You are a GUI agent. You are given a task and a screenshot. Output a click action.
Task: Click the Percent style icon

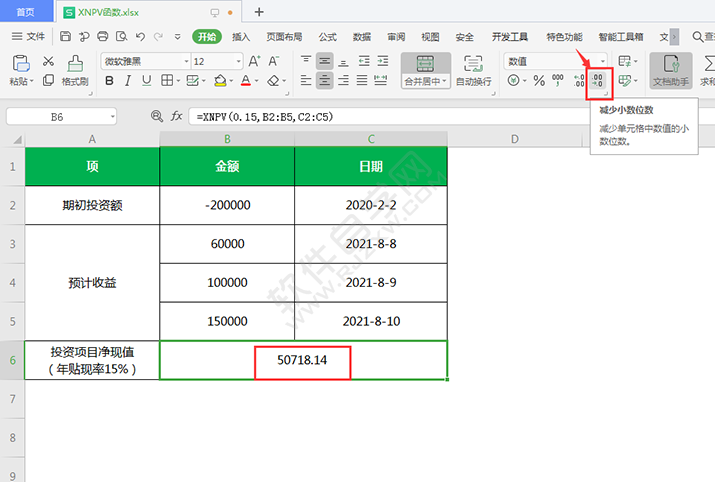[x=539, y=81]
